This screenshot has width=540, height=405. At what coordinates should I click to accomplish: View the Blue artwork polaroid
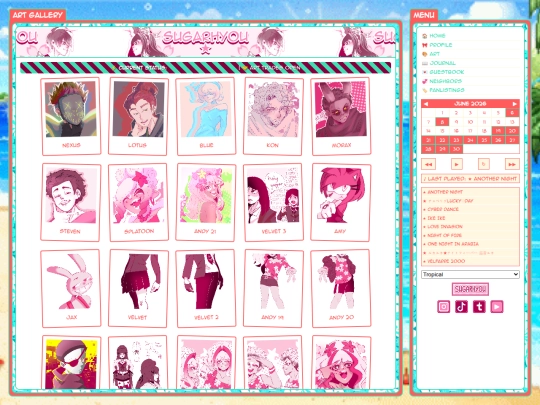click(x=206, y=116)
